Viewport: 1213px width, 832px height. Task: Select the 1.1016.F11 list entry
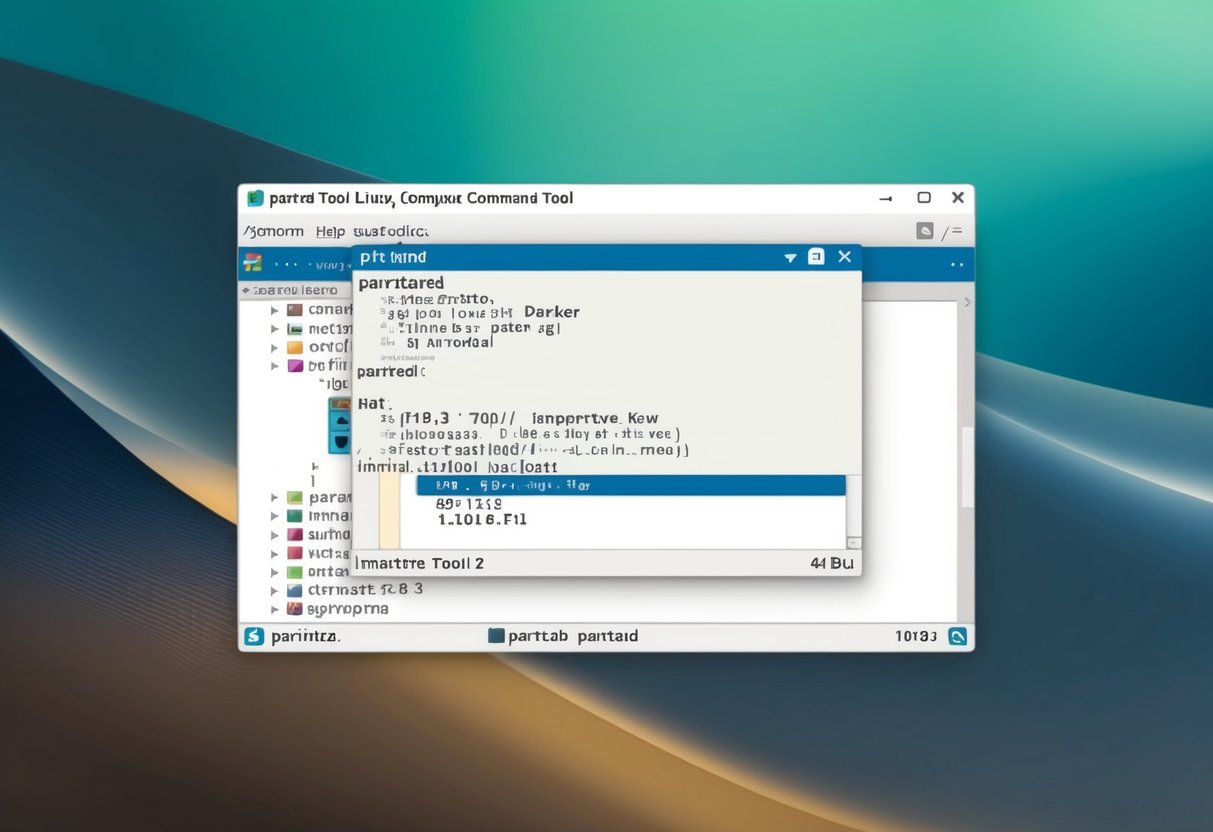[x=482, y=519]
